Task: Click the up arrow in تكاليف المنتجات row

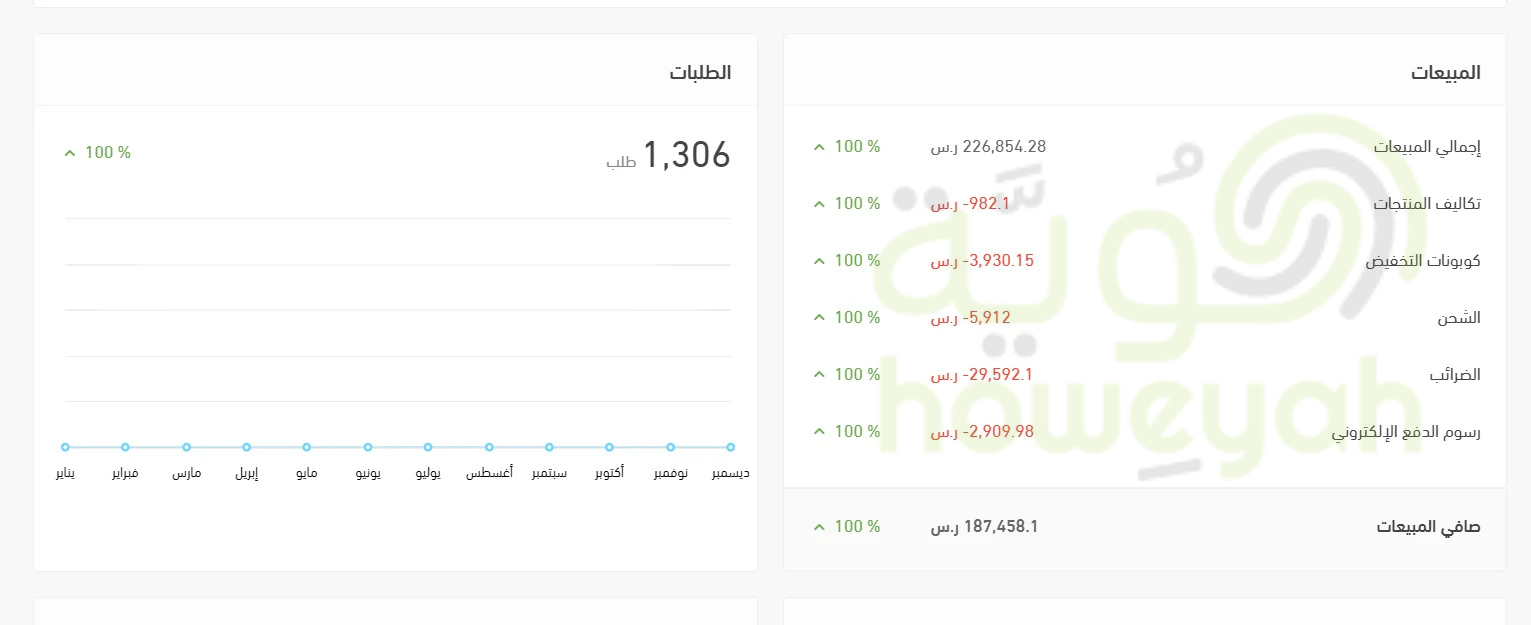Action: click(819, 204)
